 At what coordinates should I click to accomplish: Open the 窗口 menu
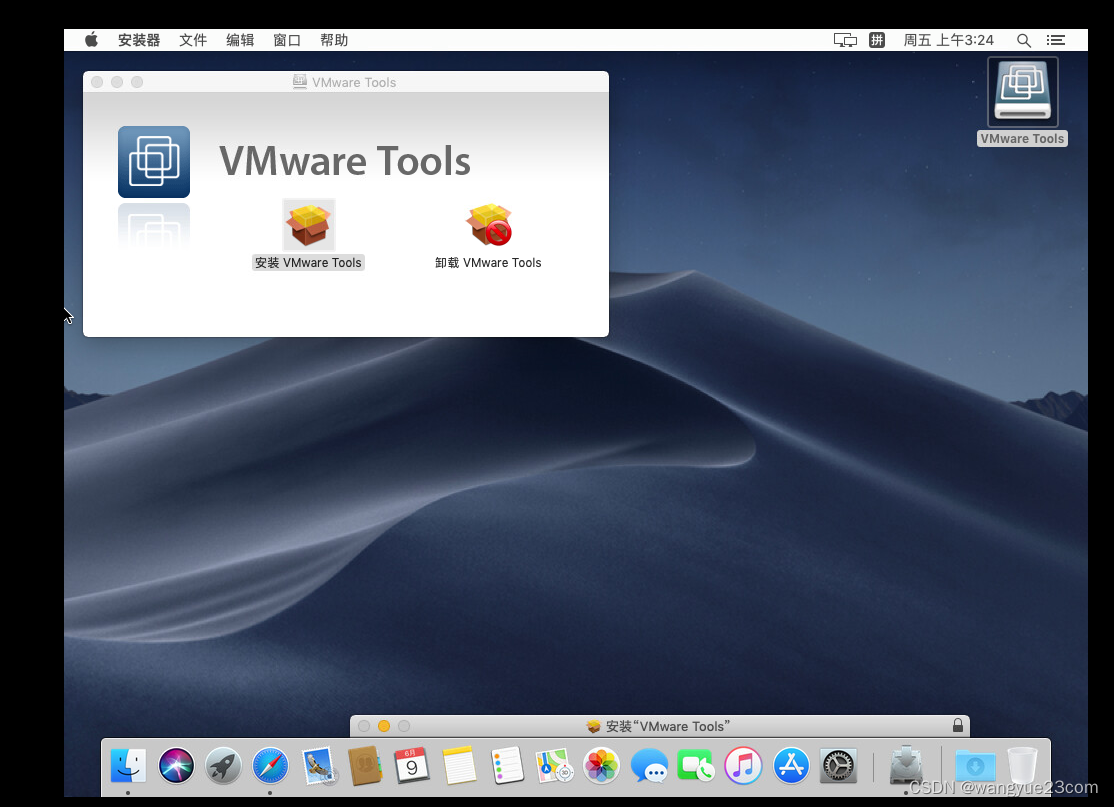tap(287, 40)
